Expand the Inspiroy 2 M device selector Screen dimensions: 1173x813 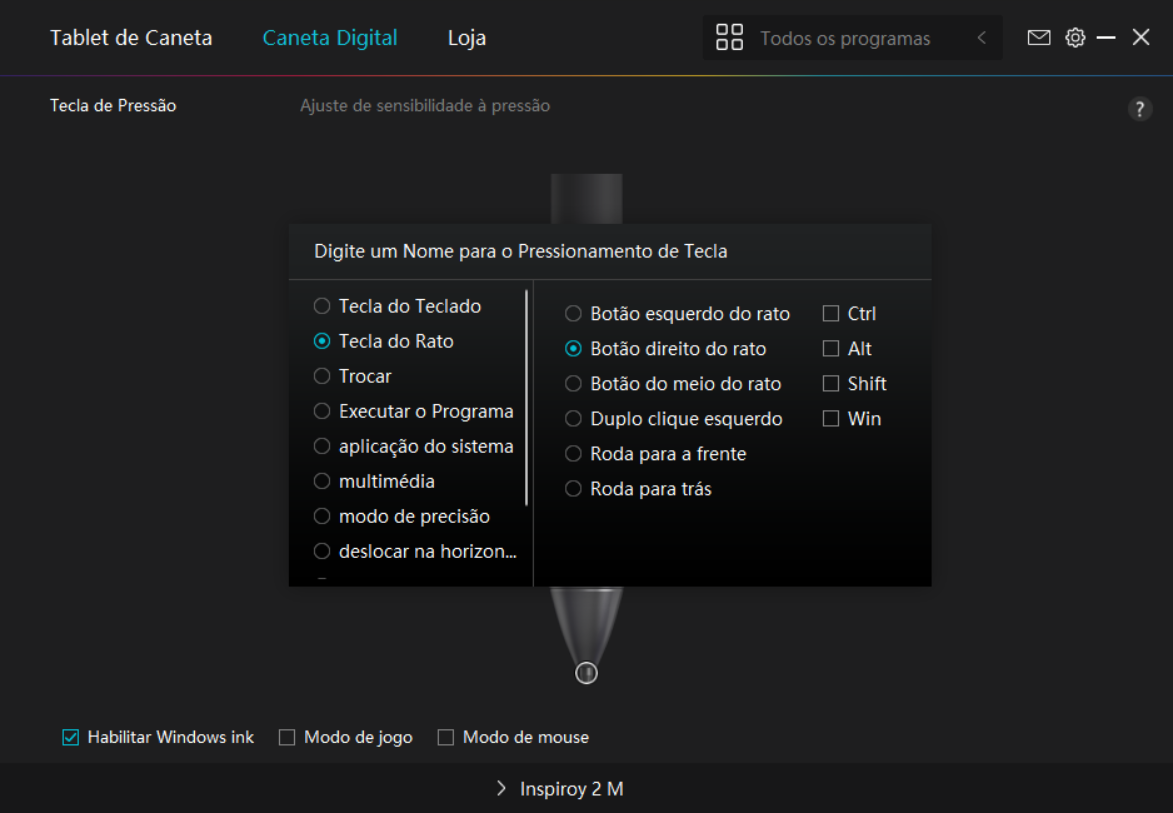(559, 789)
